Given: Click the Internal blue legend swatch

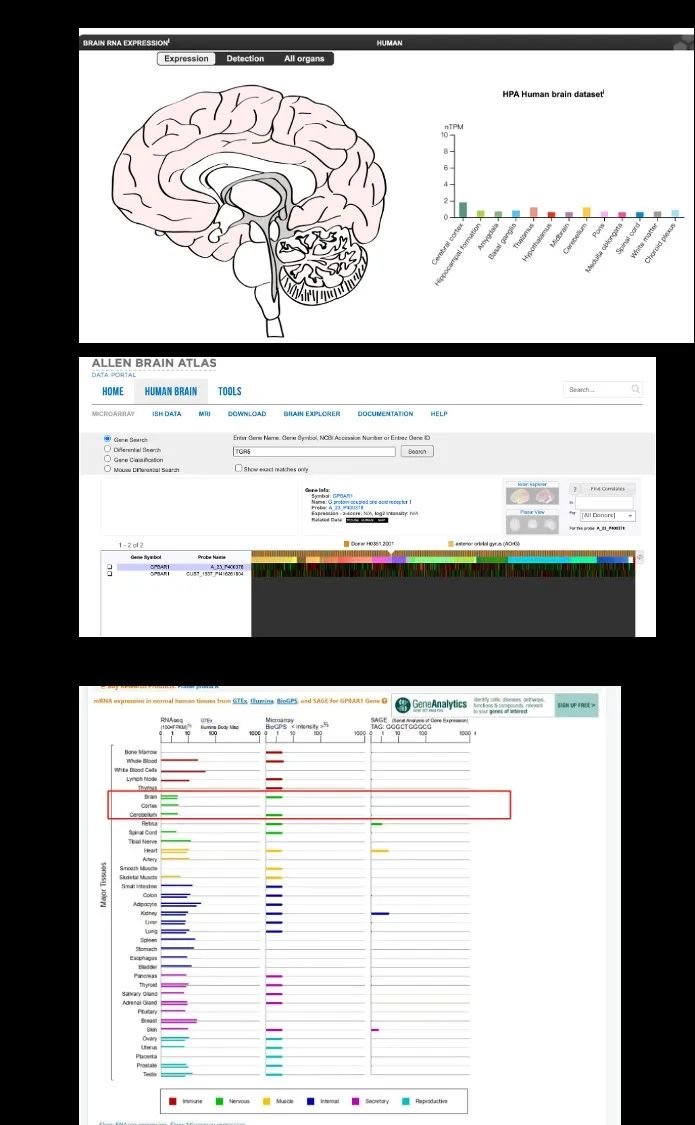Looking at the screenshot, I should (311, 1101).
